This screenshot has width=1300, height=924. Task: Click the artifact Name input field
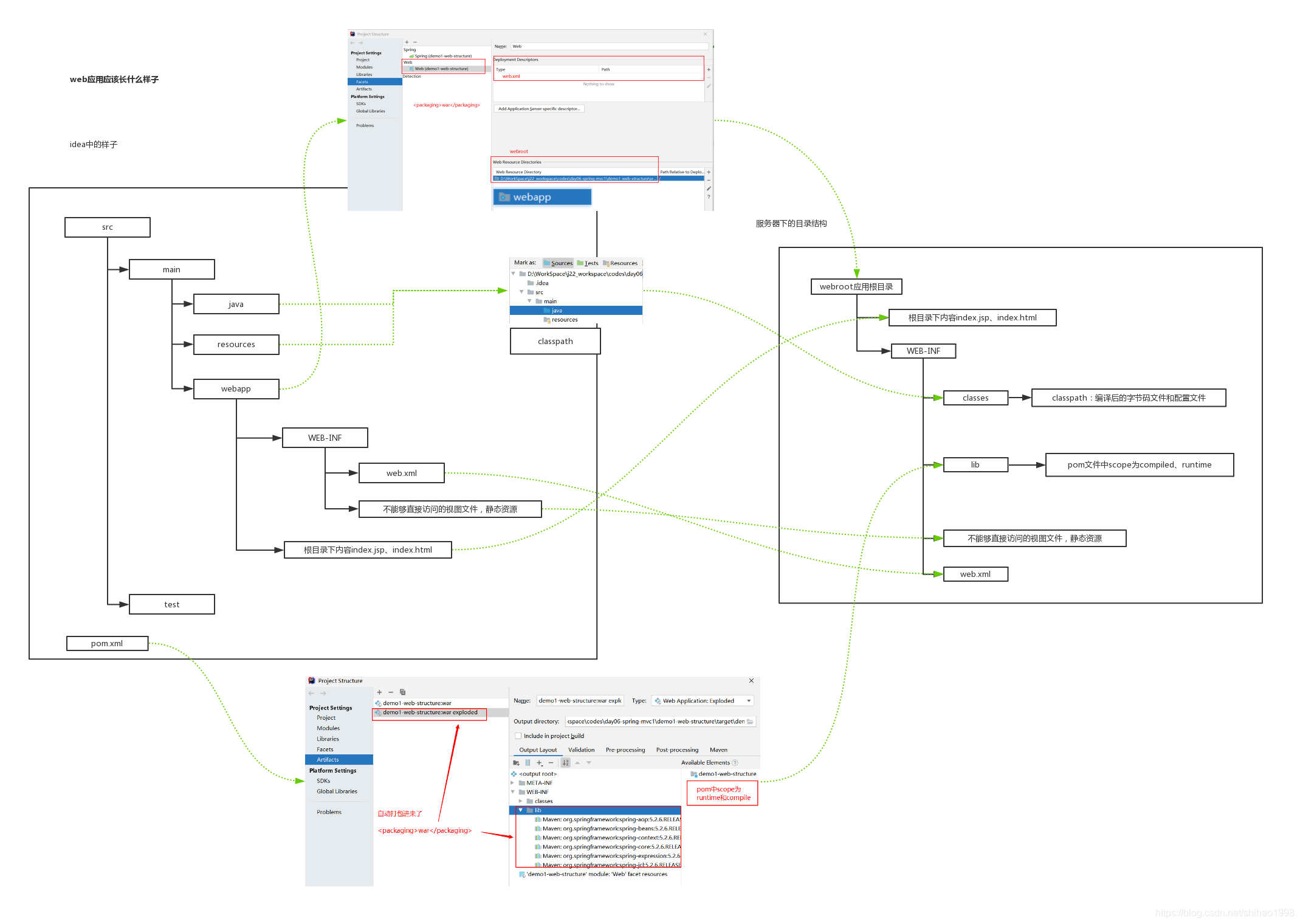[579, 701]
